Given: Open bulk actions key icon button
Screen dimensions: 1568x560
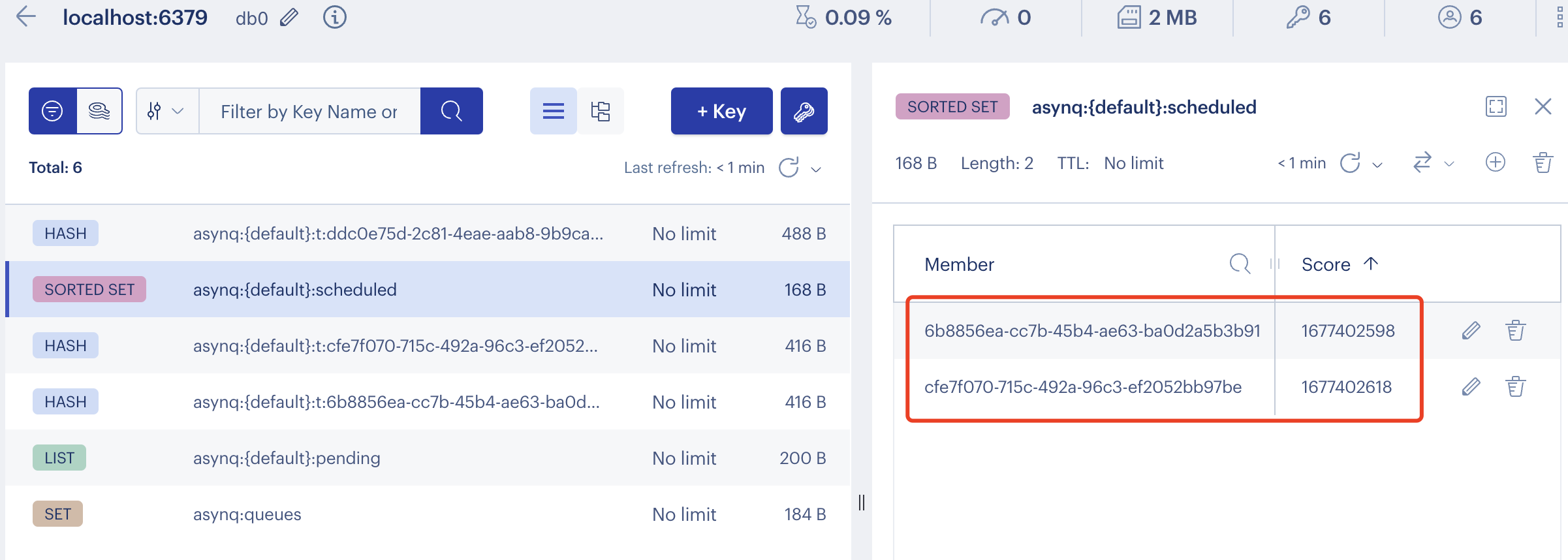Looking at the screenshot, I should (804, 112).
